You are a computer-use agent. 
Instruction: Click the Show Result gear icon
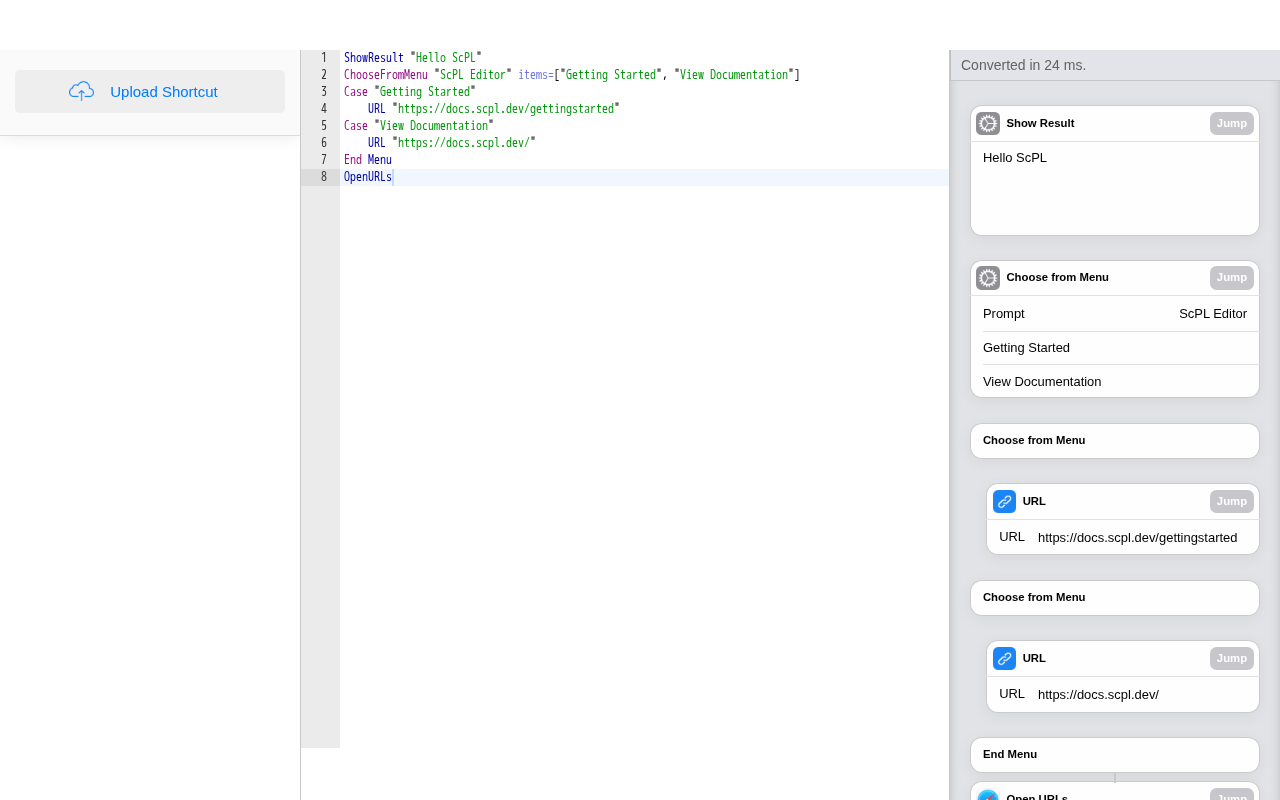pos(988,123)
